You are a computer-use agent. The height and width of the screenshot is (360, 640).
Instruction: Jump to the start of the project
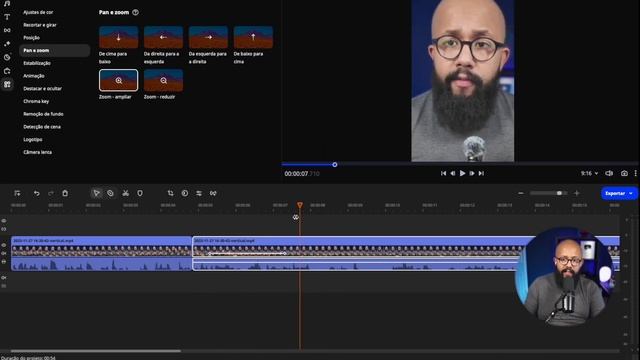[x=443, y=173]
